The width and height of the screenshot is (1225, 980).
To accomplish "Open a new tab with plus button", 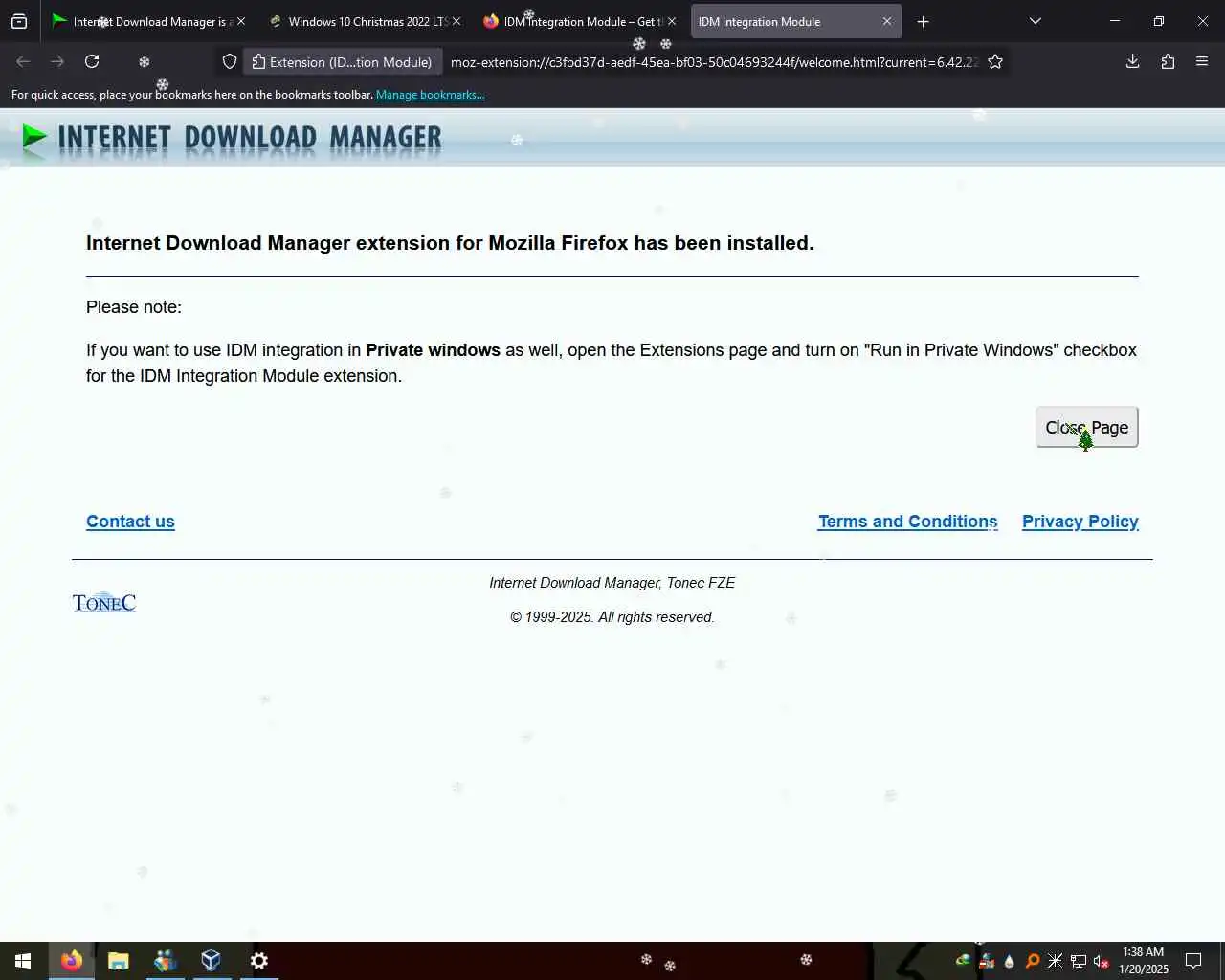I will (924, 21).
